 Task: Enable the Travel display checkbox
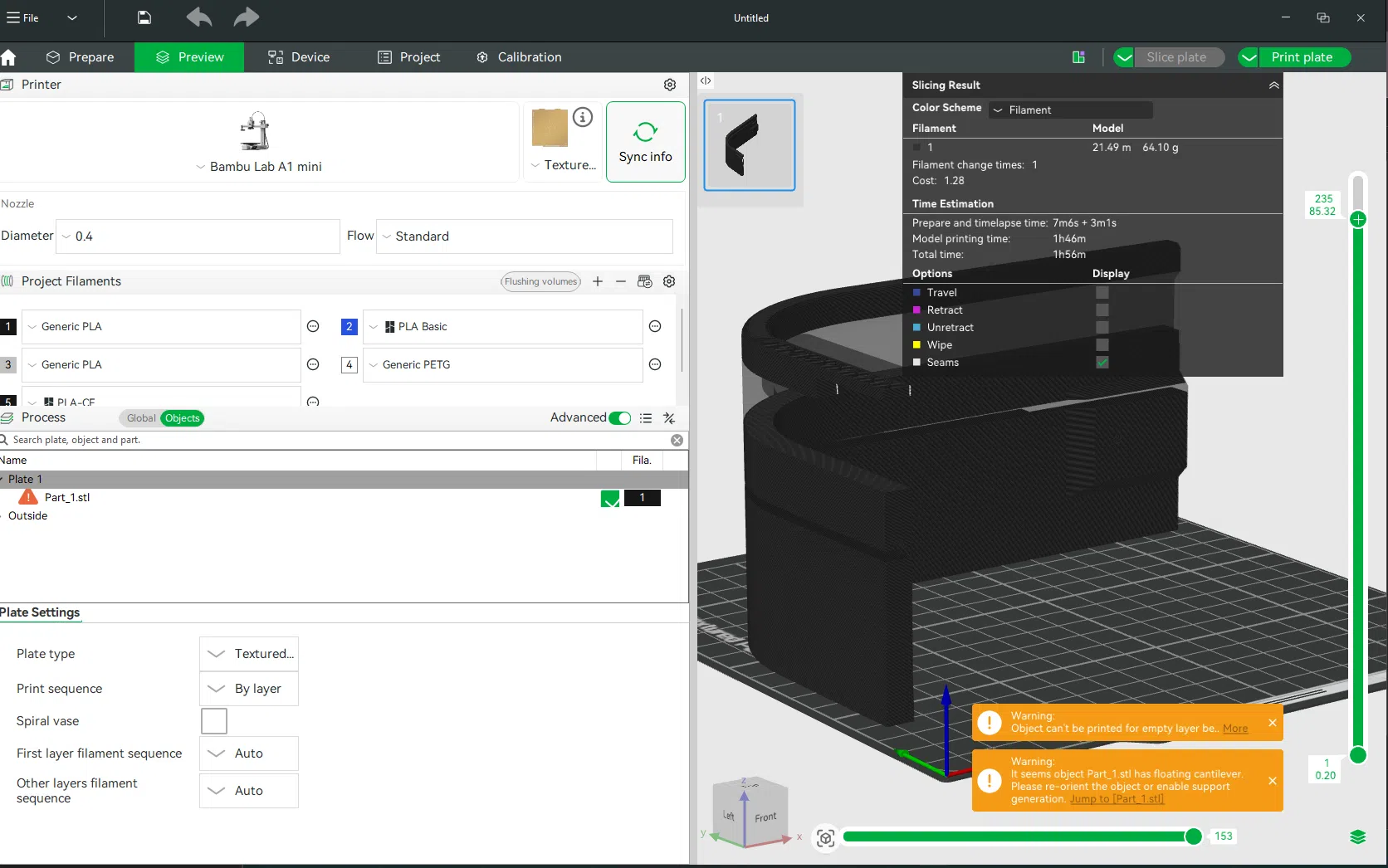point(1102,293)
